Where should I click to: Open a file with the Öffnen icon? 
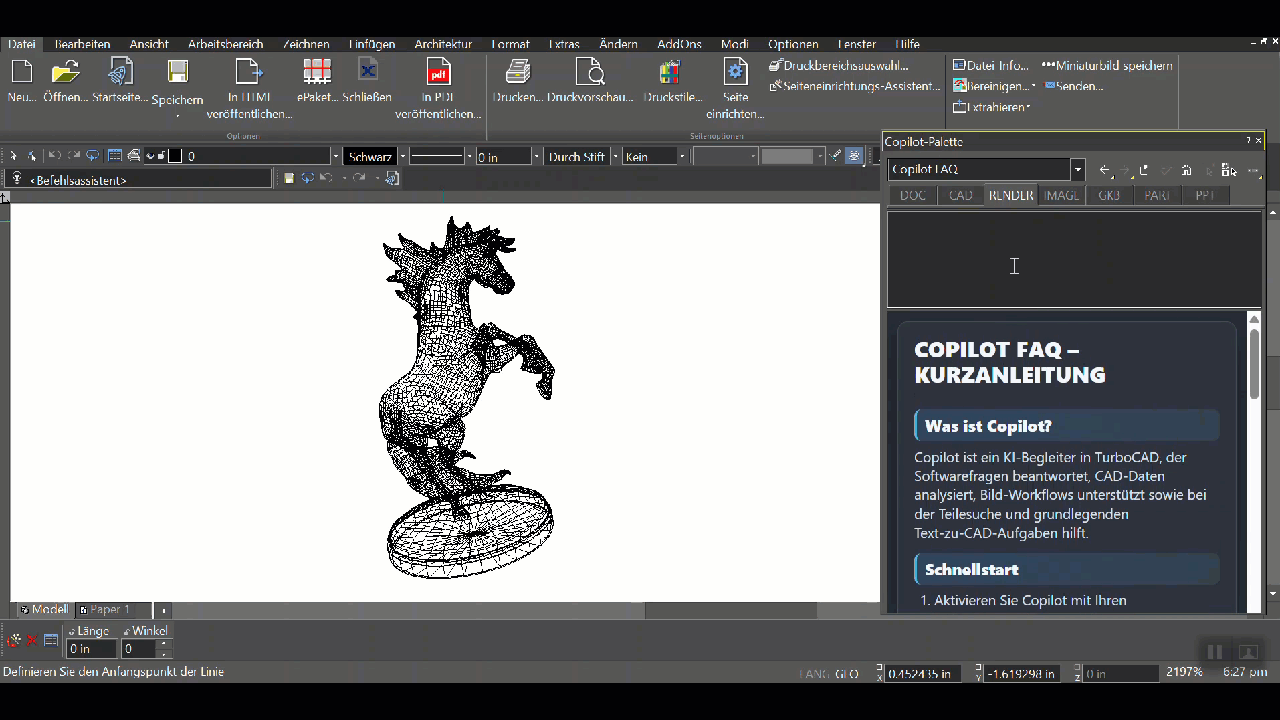point(65,72)
